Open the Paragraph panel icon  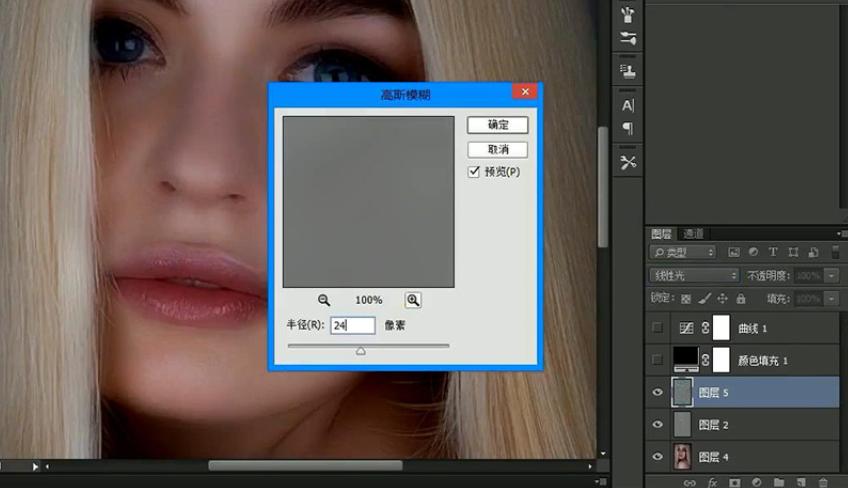tap(628, 128)
